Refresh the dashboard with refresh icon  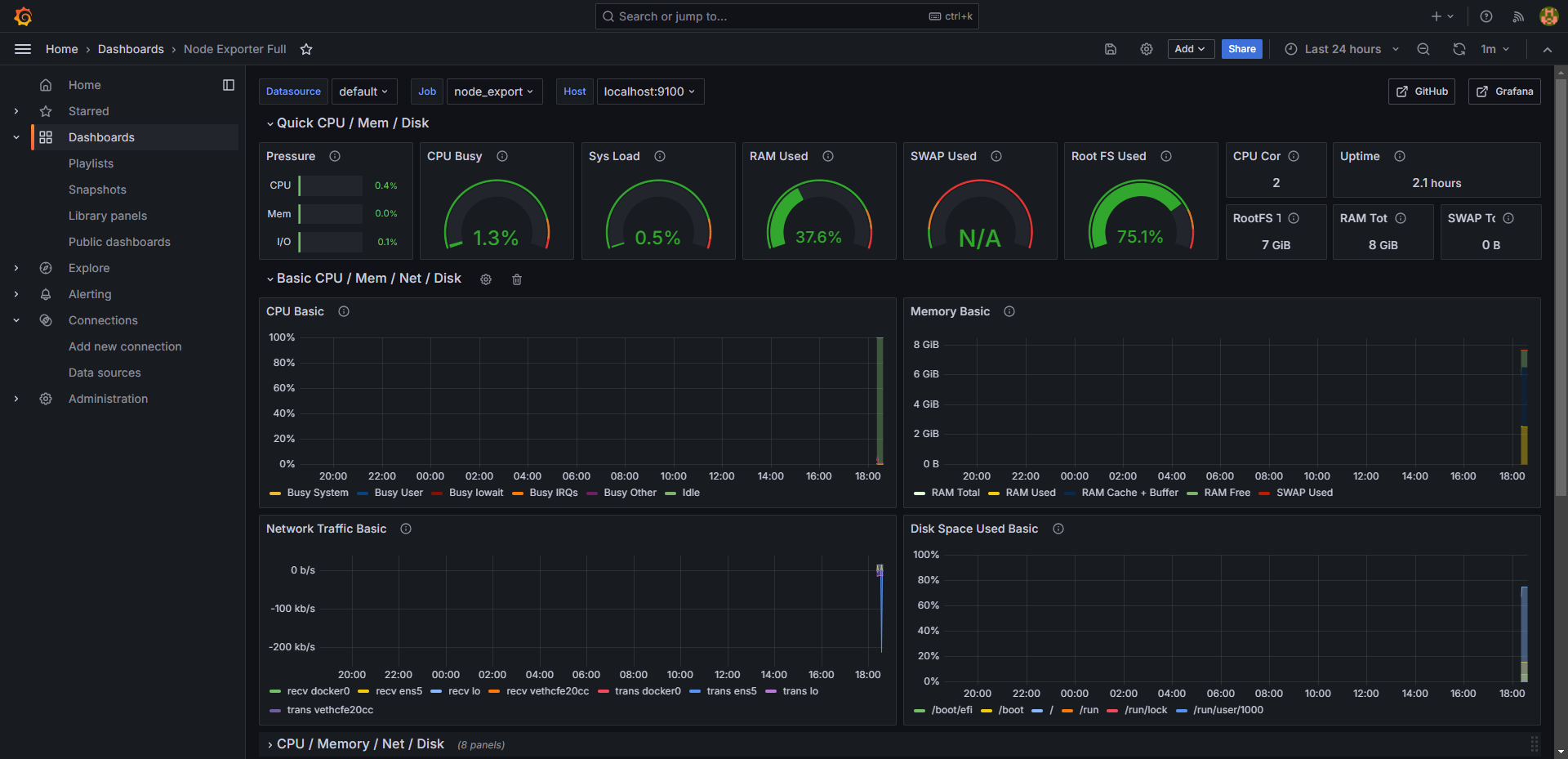(1459, 49)
